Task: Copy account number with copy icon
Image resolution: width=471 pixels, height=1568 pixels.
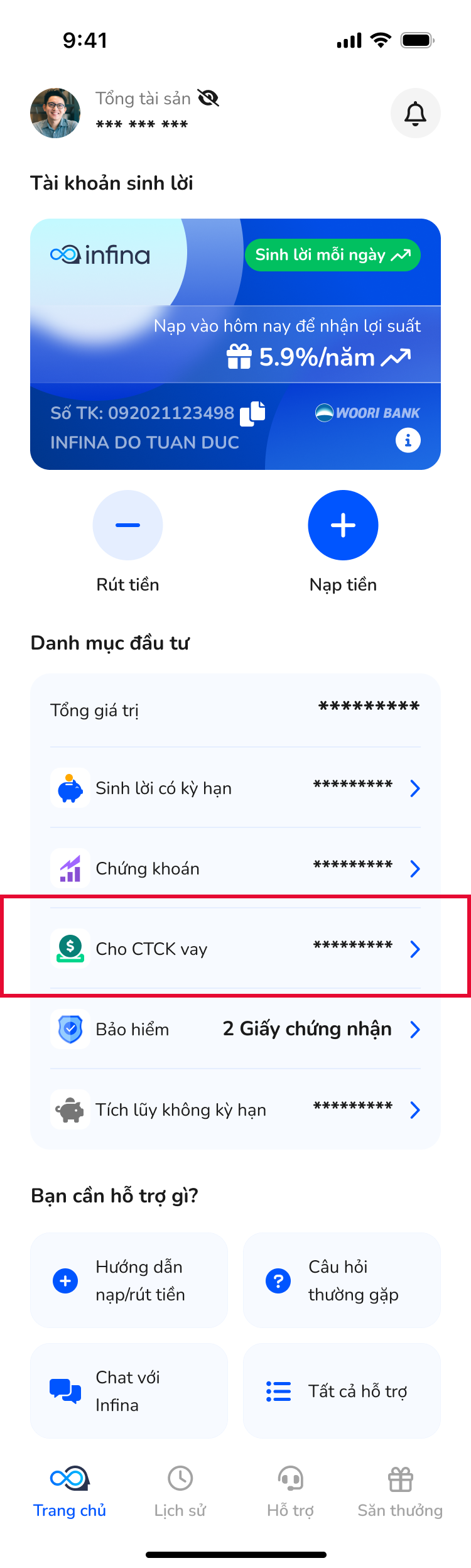Action: (x=252, y=413)
